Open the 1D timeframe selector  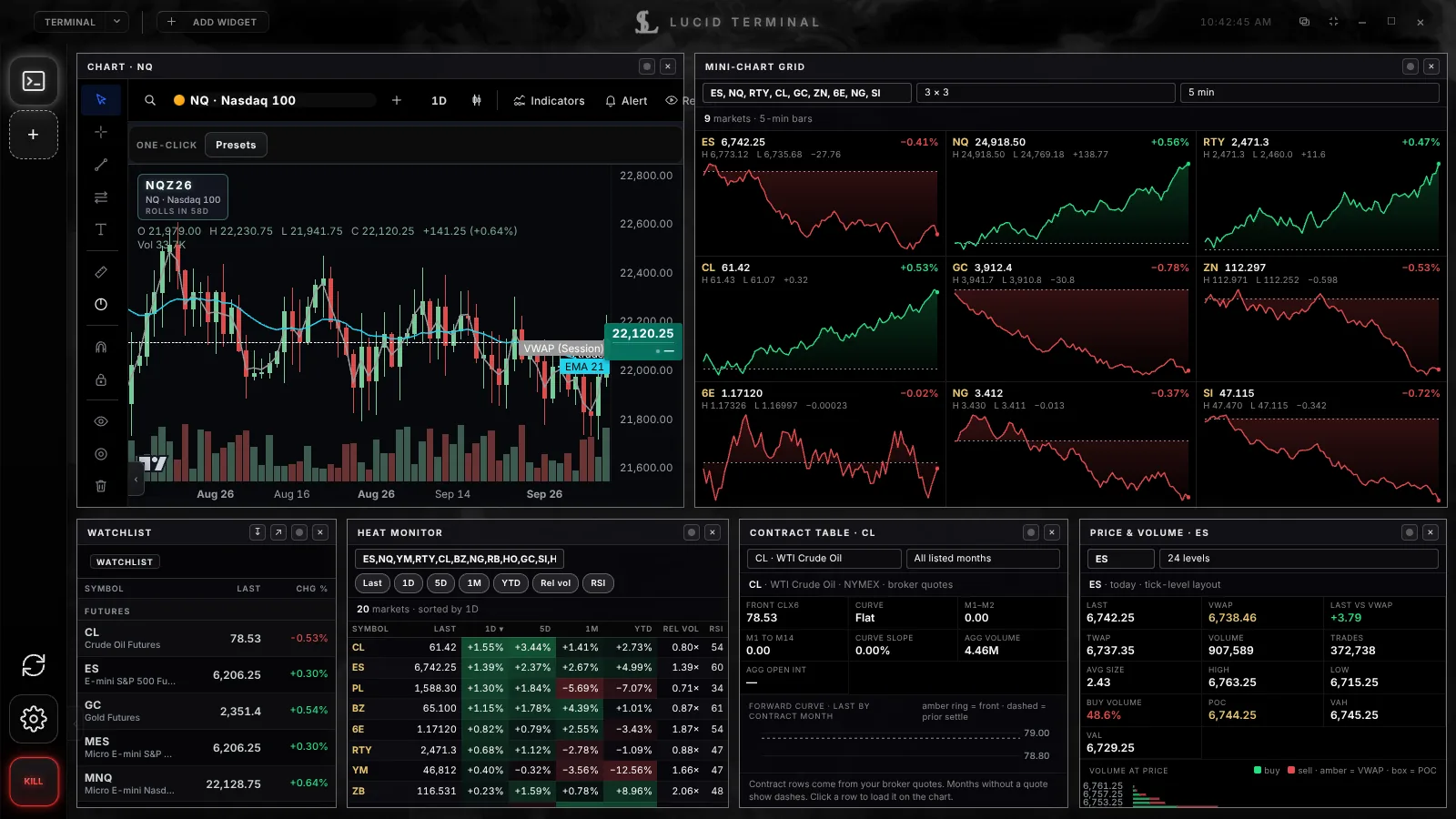439,100
